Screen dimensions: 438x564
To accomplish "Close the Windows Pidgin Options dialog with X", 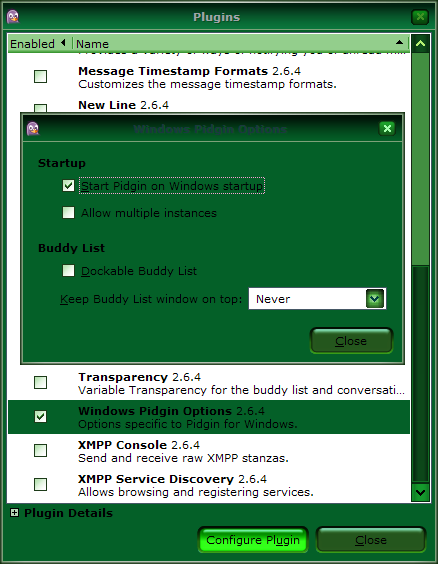I will pos(387,128).
